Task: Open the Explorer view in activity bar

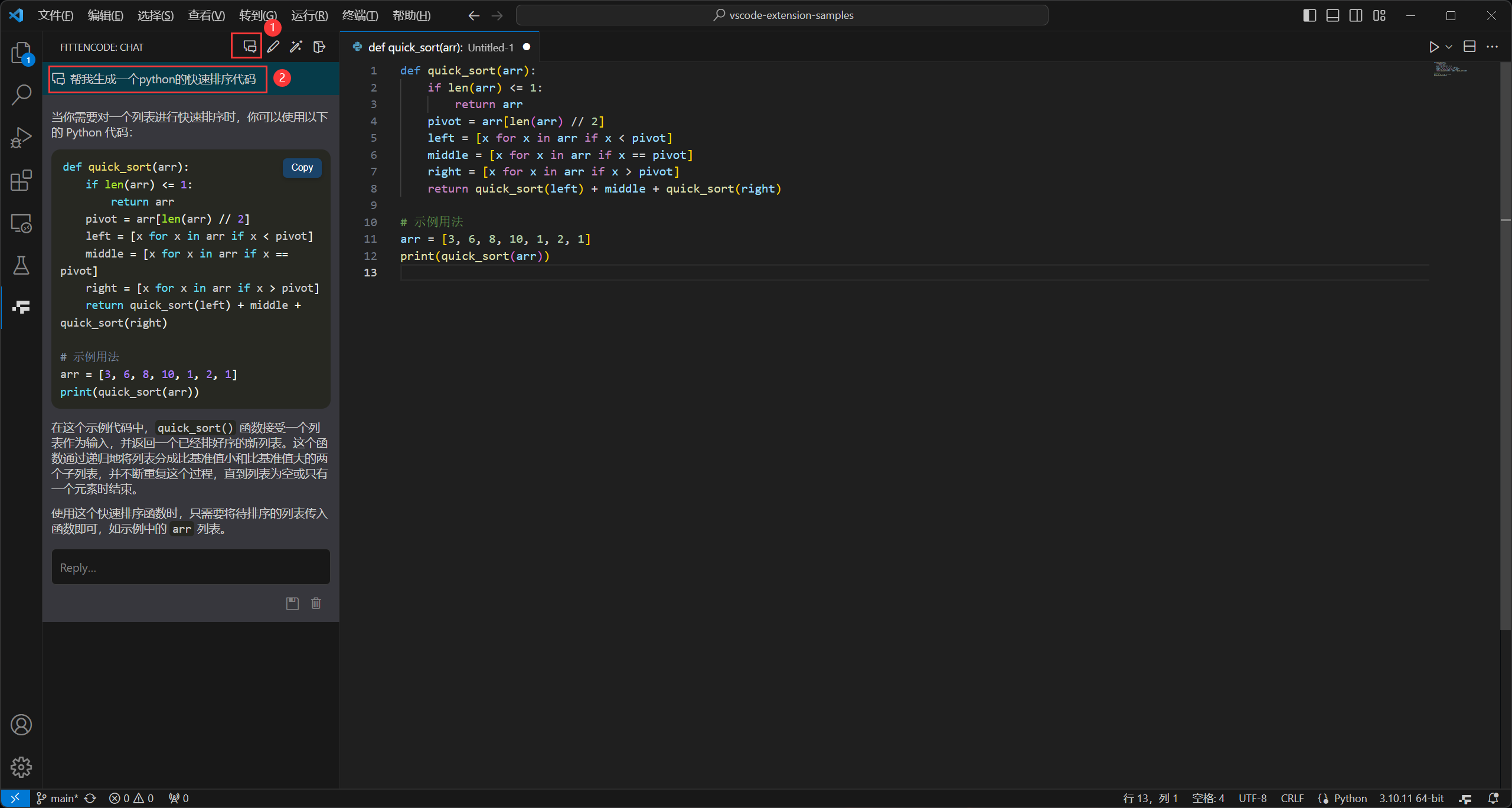Action: (21, 53)
